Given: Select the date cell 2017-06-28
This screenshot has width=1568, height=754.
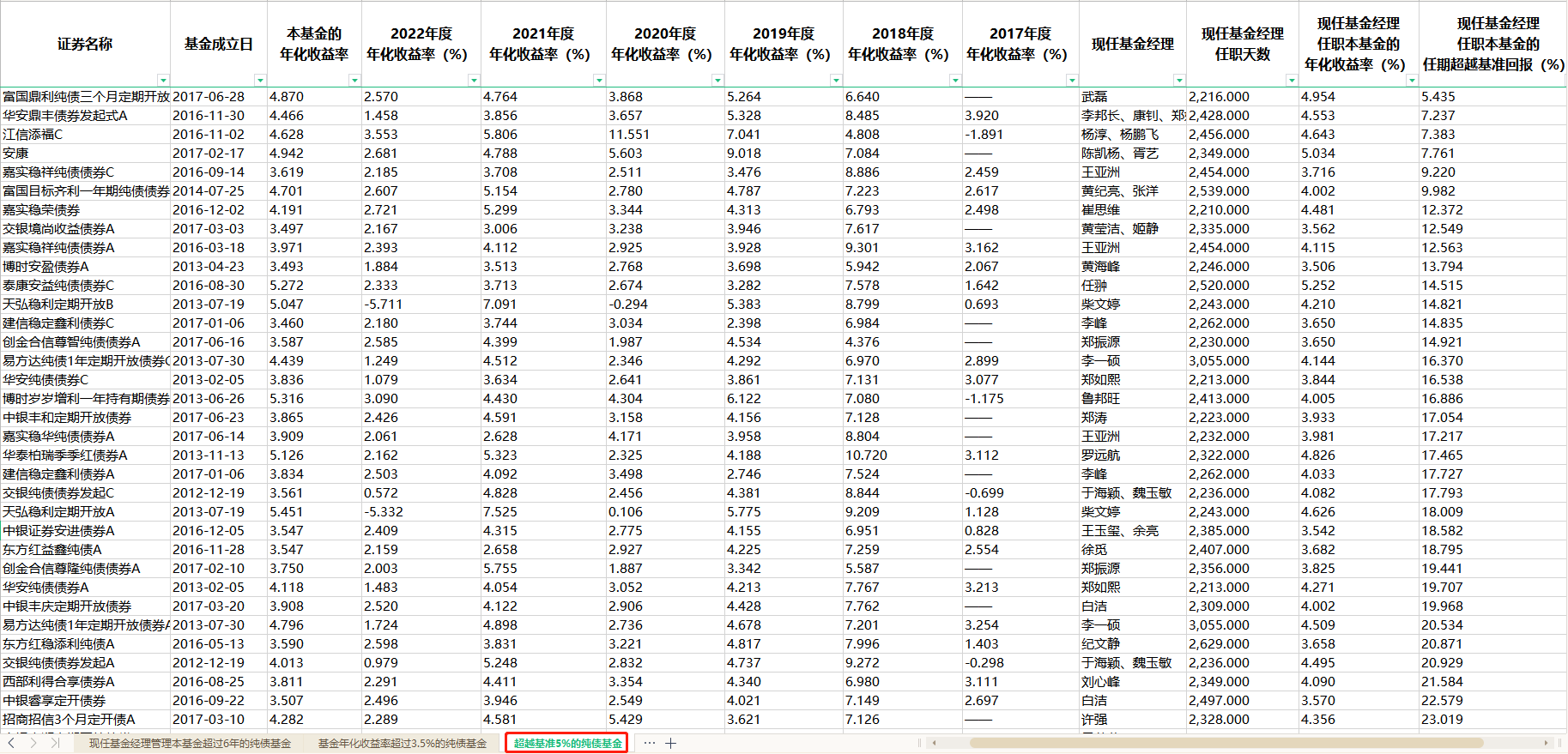Looking at the screenshot, I should click(x=219, y=97).
